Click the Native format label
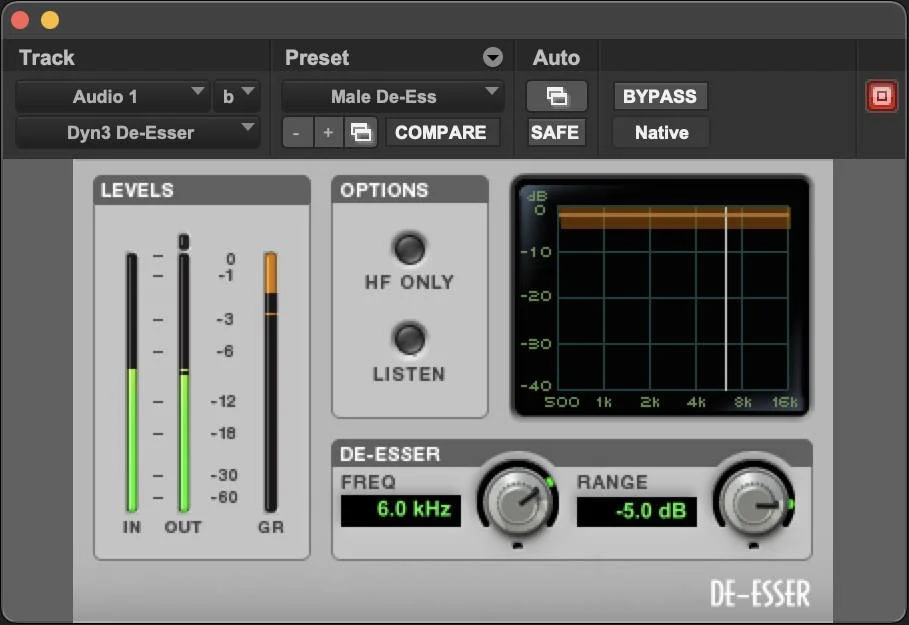909x625 pixels. [x=661, y=133]
